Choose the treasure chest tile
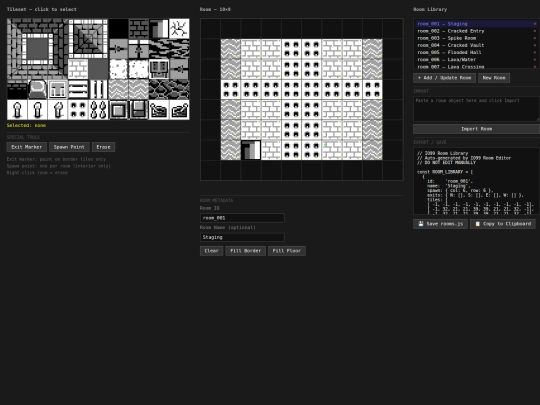Screen dimensions: 540x405 (159, 69)
